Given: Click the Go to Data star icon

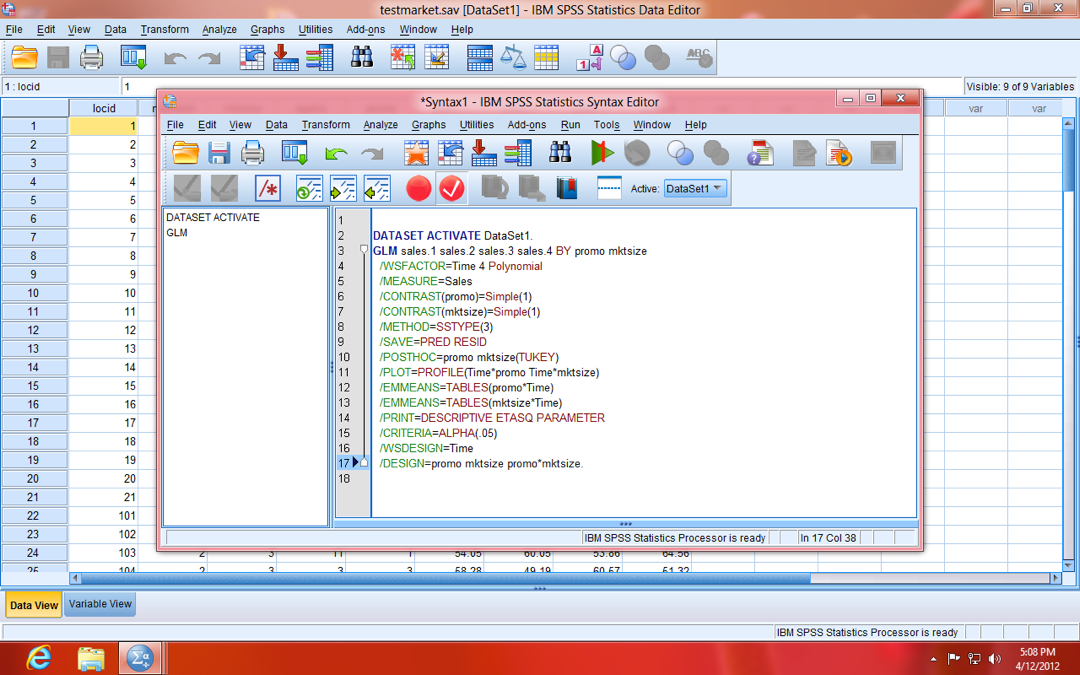Looking at the screenshot, I should point(416,152).
